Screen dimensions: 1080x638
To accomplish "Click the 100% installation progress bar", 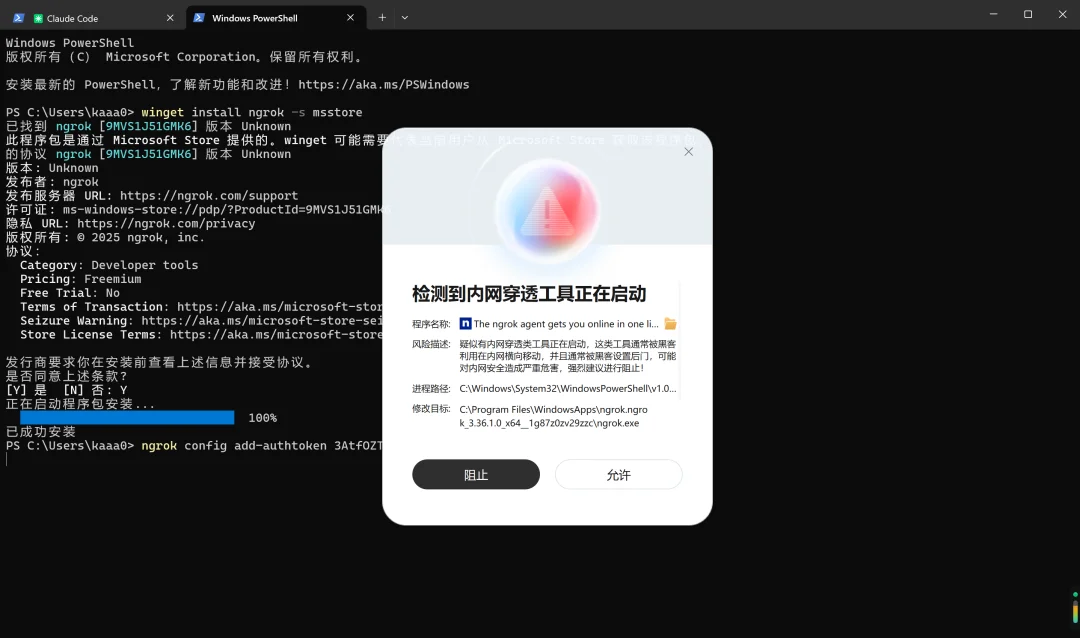I will [x=127, y=417].
